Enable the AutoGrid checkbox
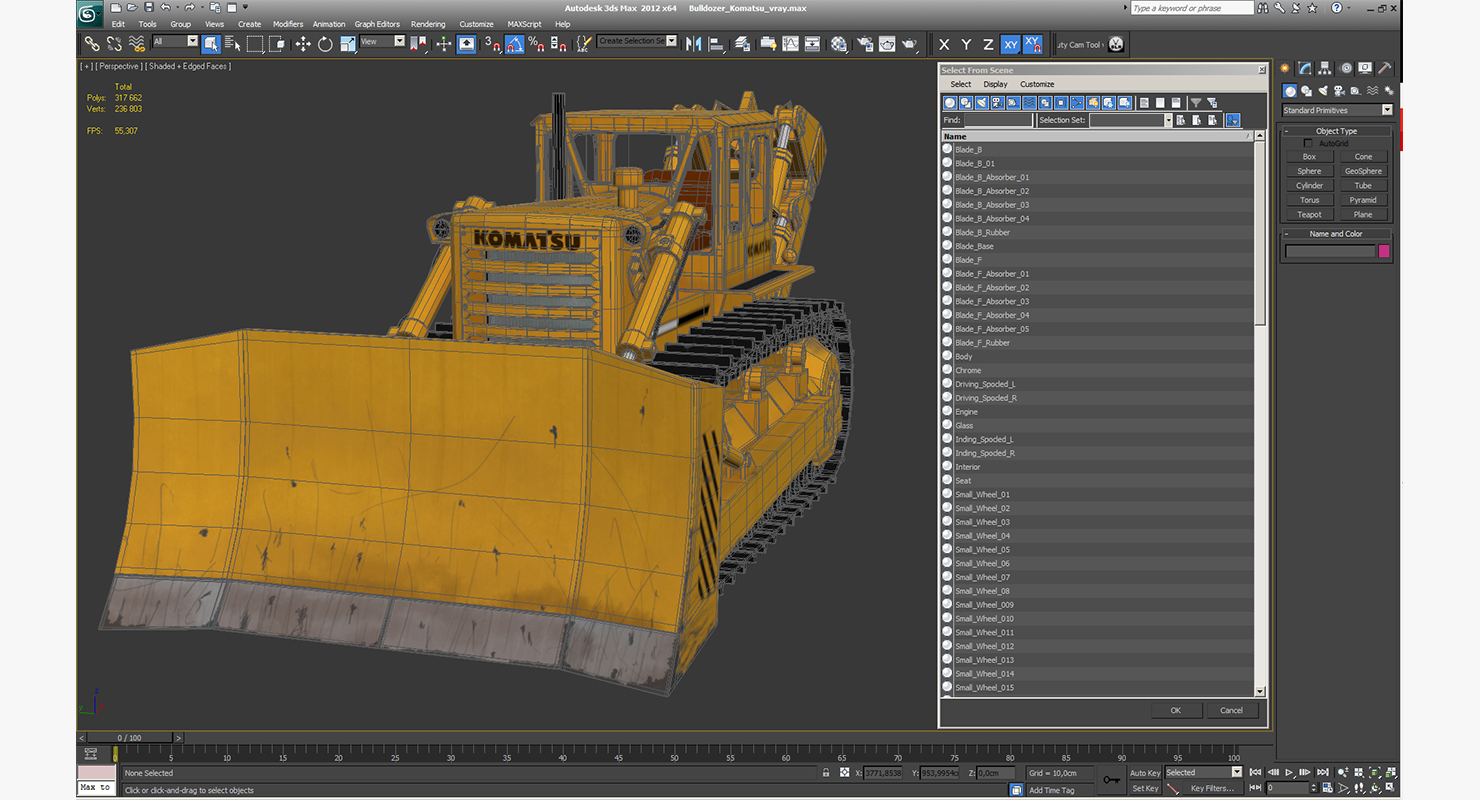The image size is (1480, 800). (x=1308, y=144)
